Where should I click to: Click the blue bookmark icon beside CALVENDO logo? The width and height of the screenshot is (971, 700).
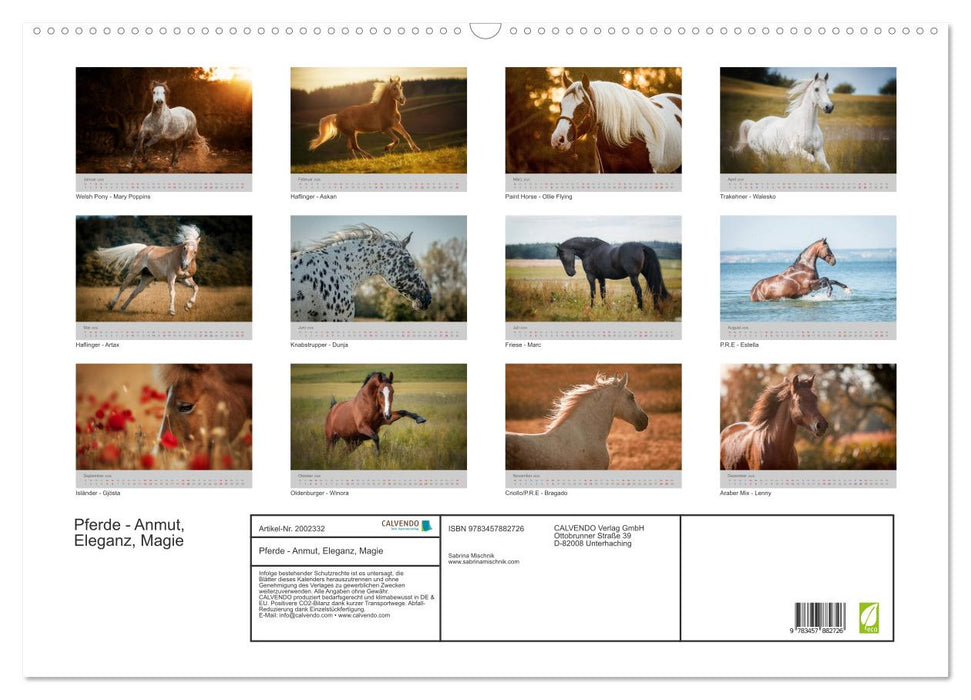(427, 524)
